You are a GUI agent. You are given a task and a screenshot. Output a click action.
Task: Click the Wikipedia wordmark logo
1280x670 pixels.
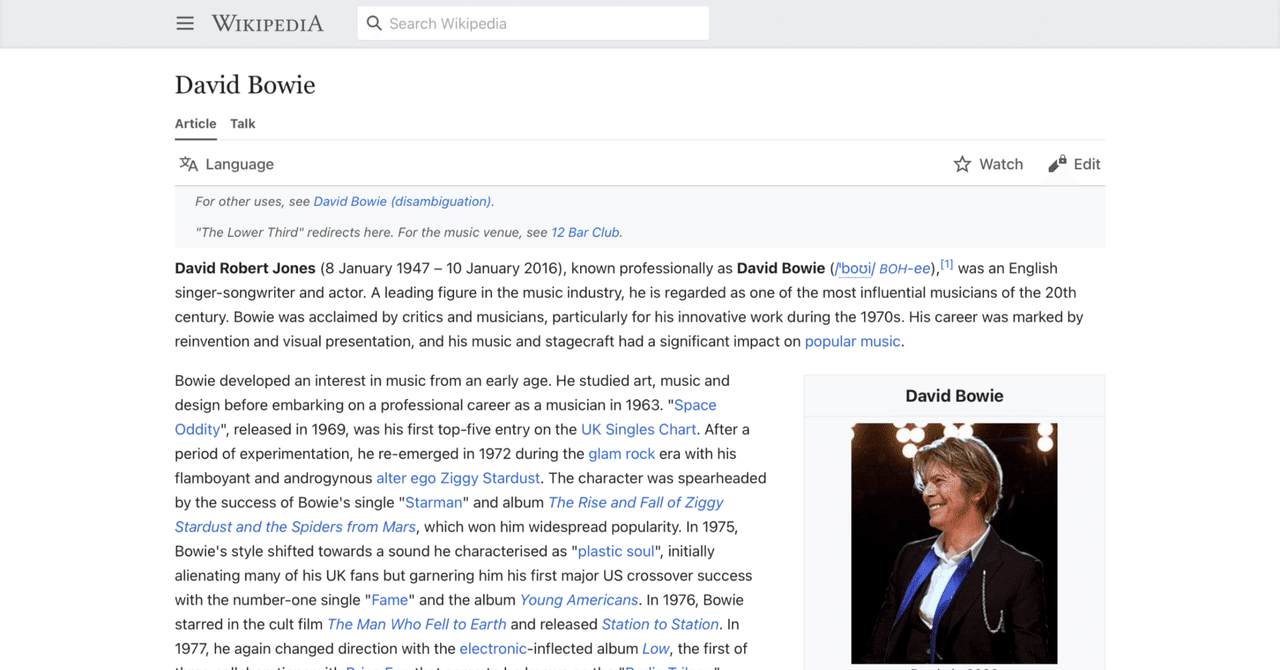[x=267, y=23]
